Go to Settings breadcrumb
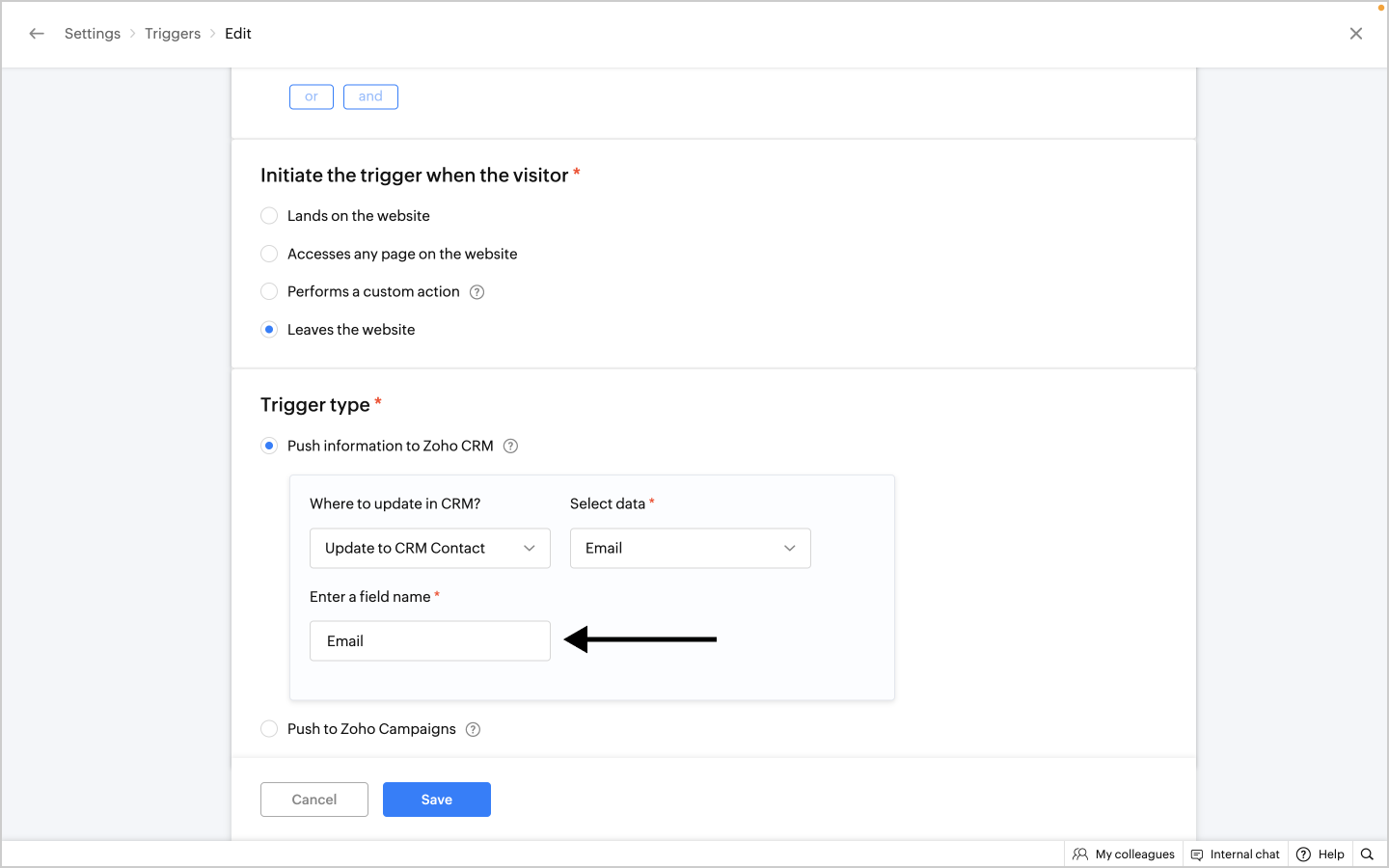Screen dimensions: 1389x868 click(93, 34)
